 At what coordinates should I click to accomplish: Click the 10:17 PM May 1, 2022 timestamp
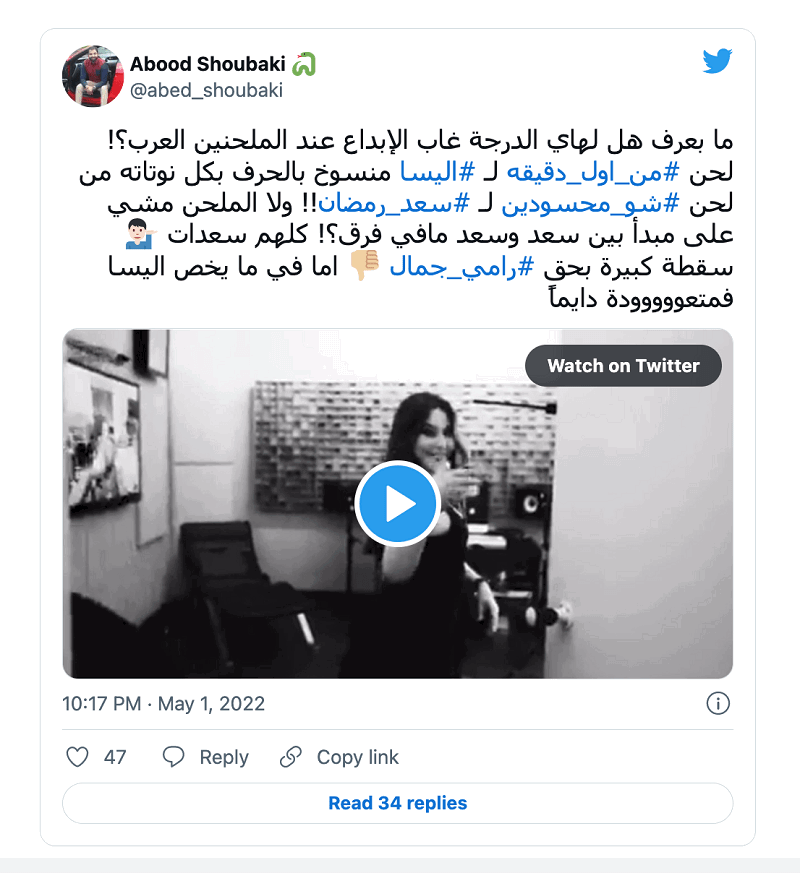pyautogui.click(x=163, y=704)
